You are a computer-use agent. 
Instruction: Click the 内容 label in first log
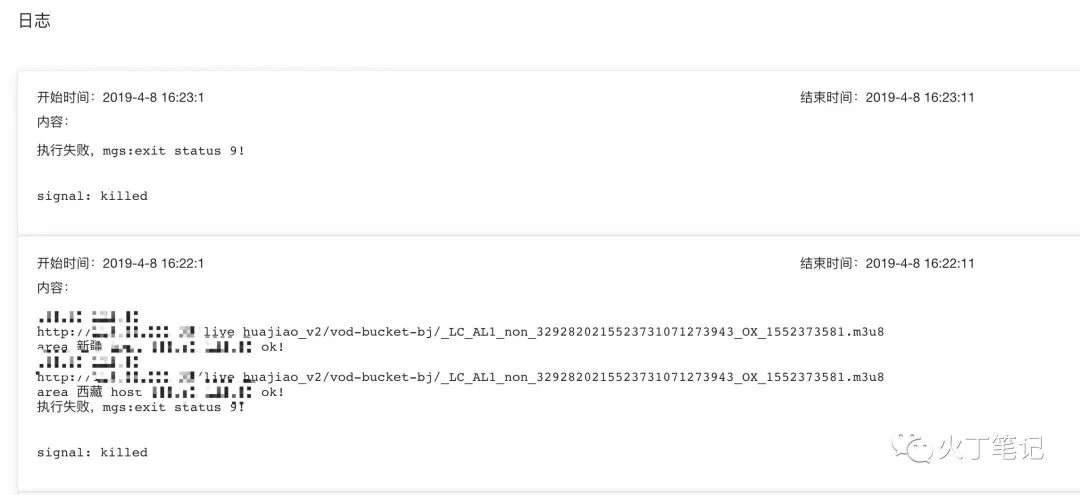(53, 122)
